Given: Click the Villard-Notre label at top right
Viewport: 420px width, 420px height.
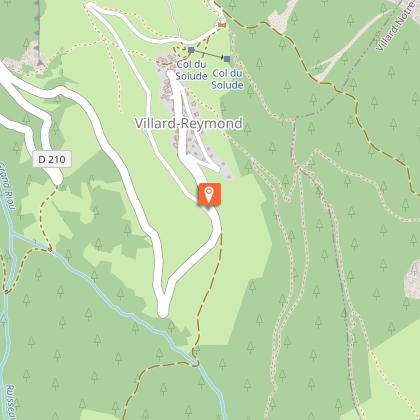Looking at the screenshot, I should tap(396, 27).
